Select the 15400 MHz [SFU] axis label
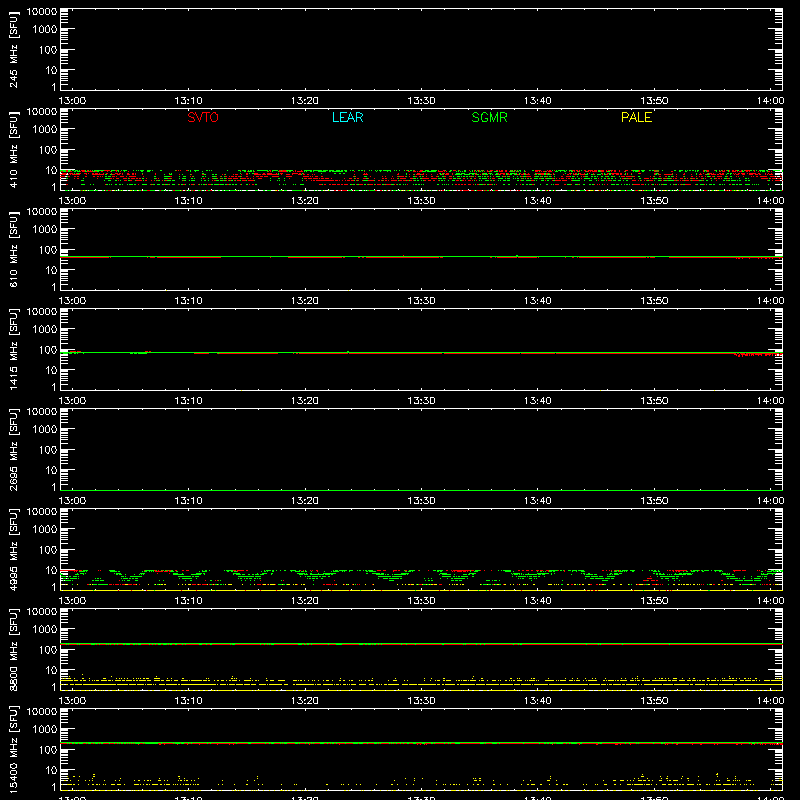Screen dimensions: 800x800 13,749
